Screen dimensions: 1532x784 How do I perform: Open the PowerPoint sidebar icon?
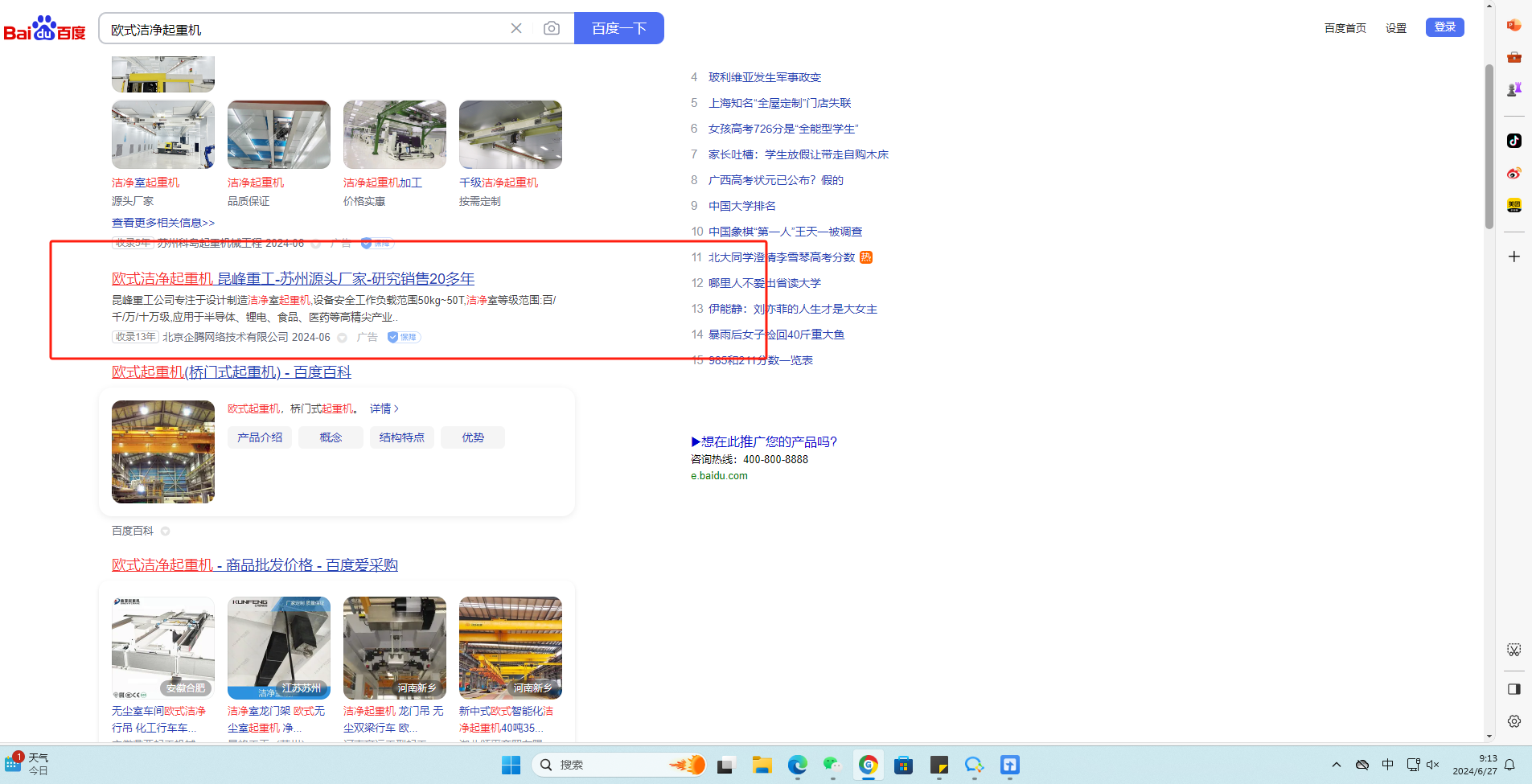1514,25
